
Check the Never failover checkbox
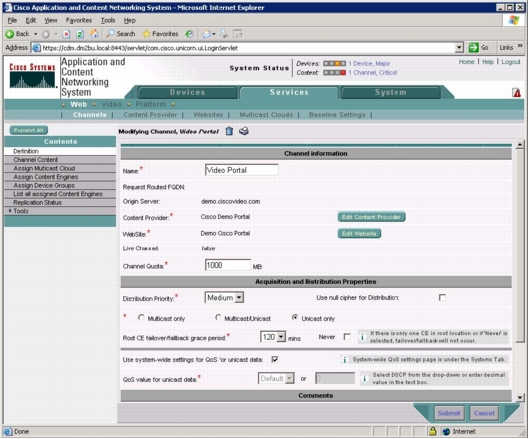coord(347,337)
